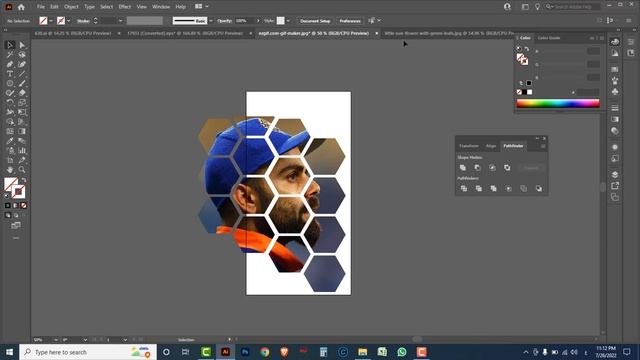Select the Direct Selection tool
Screen dimensions: 640x360
22,45
